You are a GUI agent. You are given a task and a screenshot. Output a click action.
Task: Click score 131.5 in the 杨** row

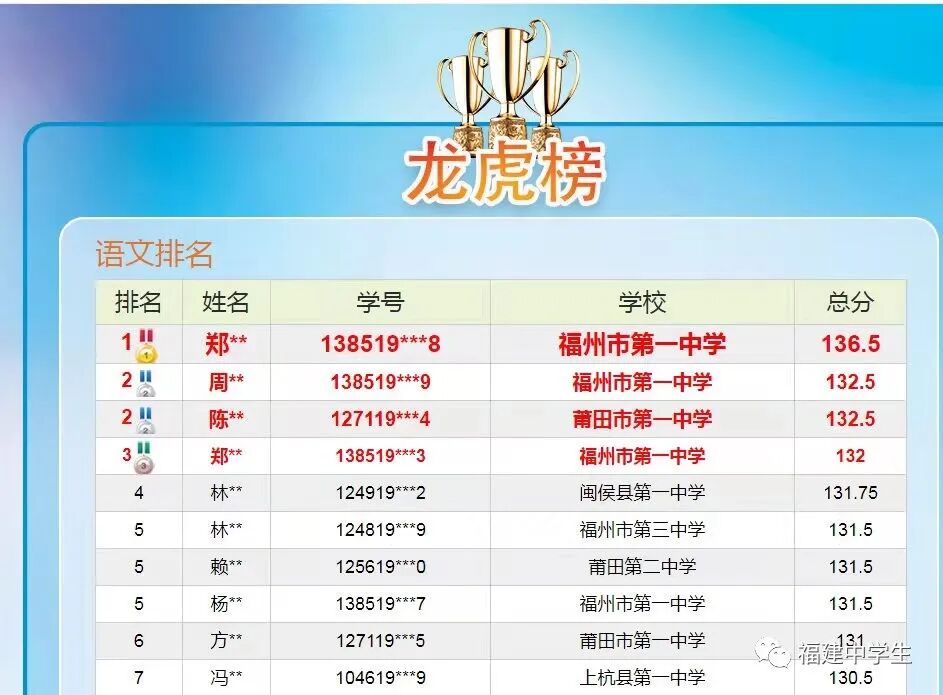coord(850,604)
